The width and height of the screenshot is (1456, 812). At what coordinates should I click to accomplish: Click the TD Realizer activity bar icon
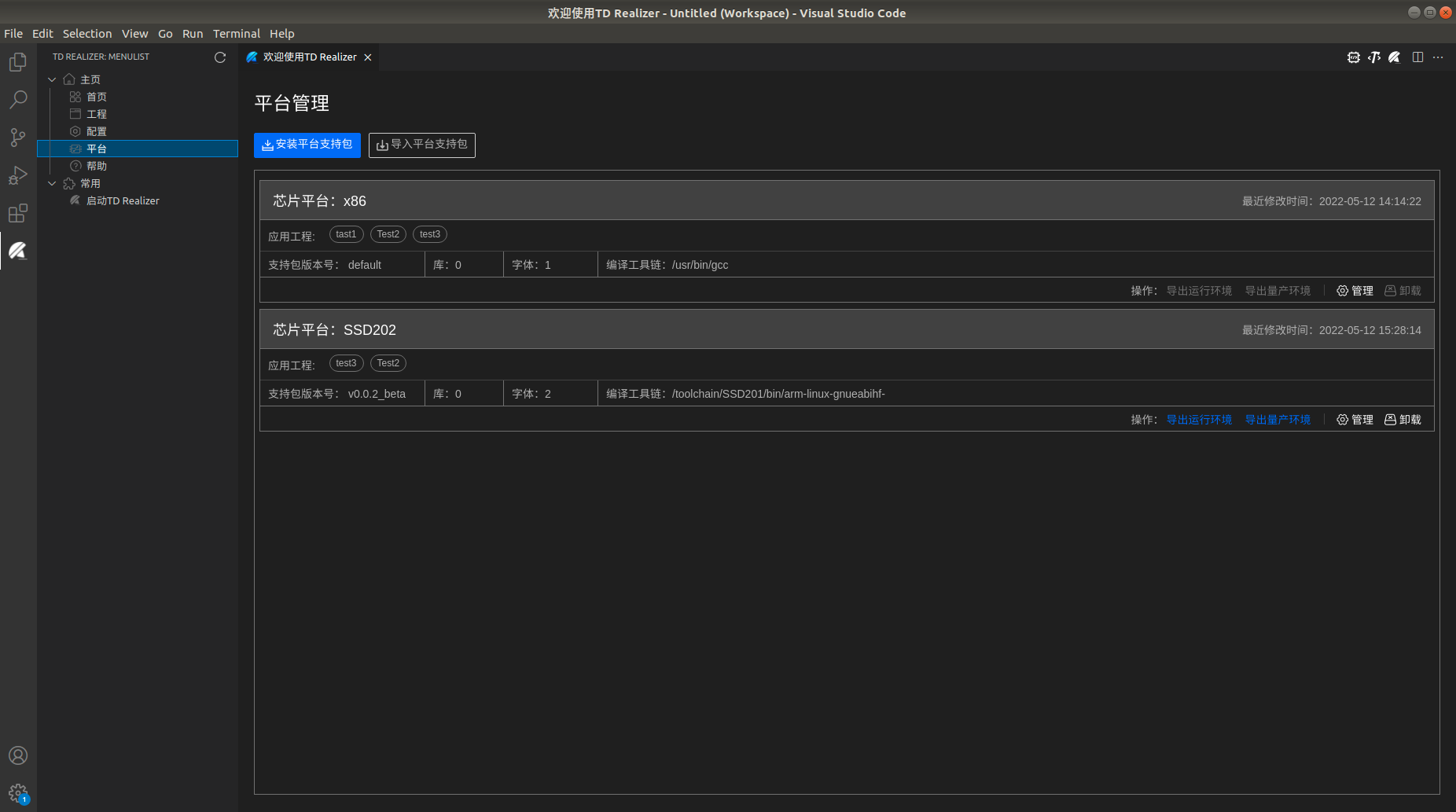point(18,251)
